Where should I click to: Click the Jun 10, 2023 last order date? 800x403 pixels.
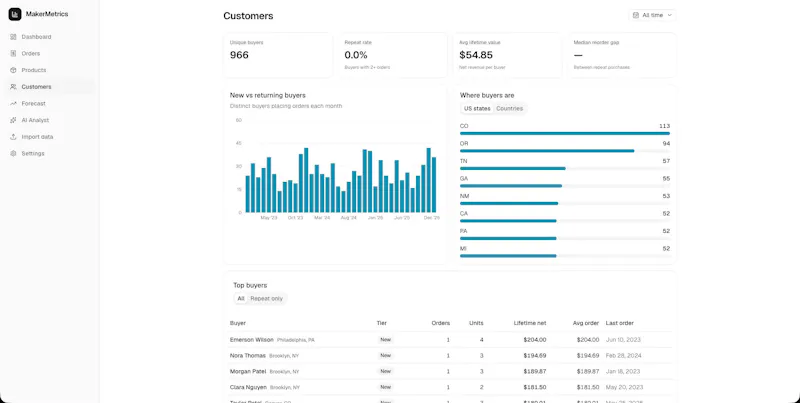point(623,340)
